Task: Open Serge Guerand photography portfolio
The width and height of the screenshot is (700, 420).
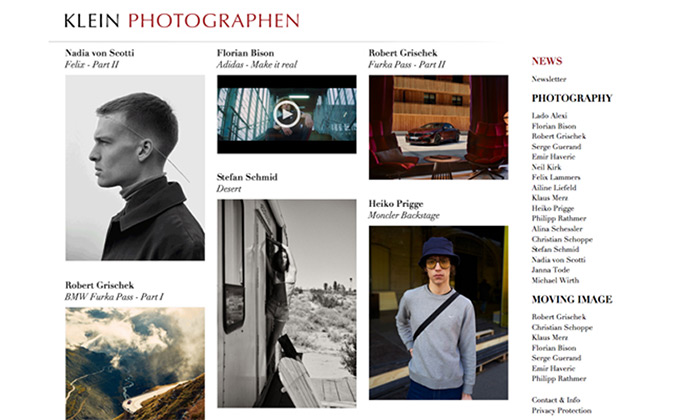Action: click(556, 146)
